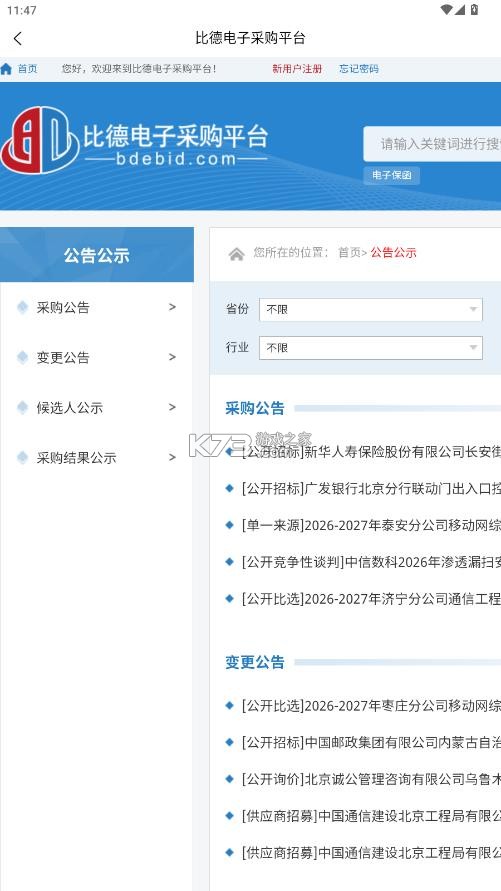Open 北京诚公管理咨询 inquiry notice

[x=371, y=779]
